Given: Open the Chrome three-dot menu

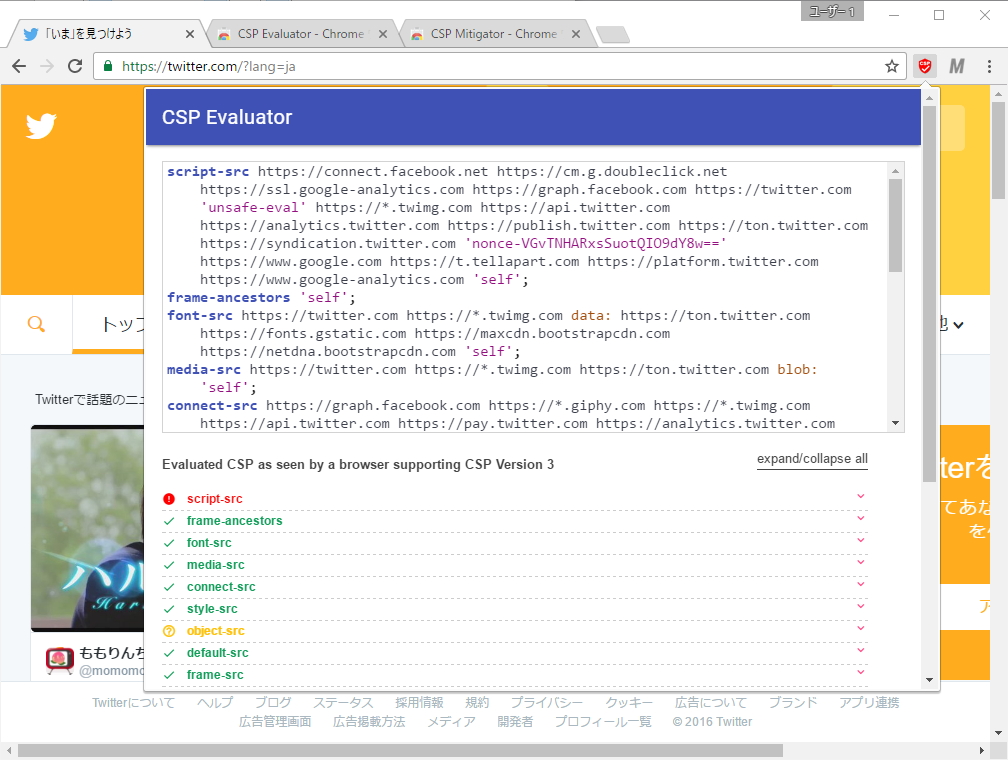Looking at the screenshot, I should pyautogui.click(x=989, y=66).
